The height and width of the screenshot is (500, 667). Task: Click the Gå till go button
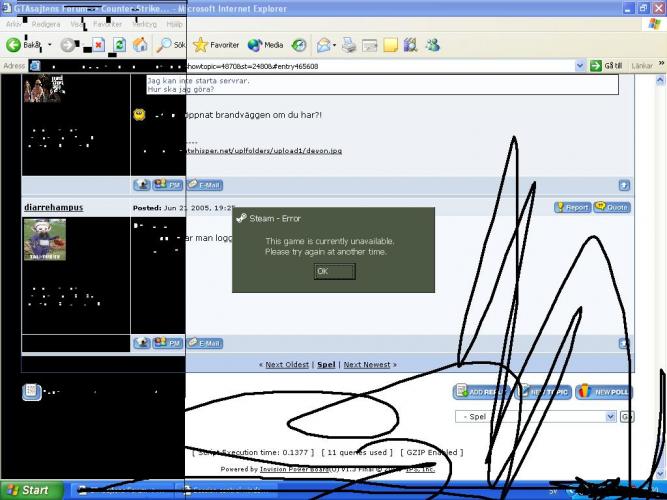[x=607, y=66]
